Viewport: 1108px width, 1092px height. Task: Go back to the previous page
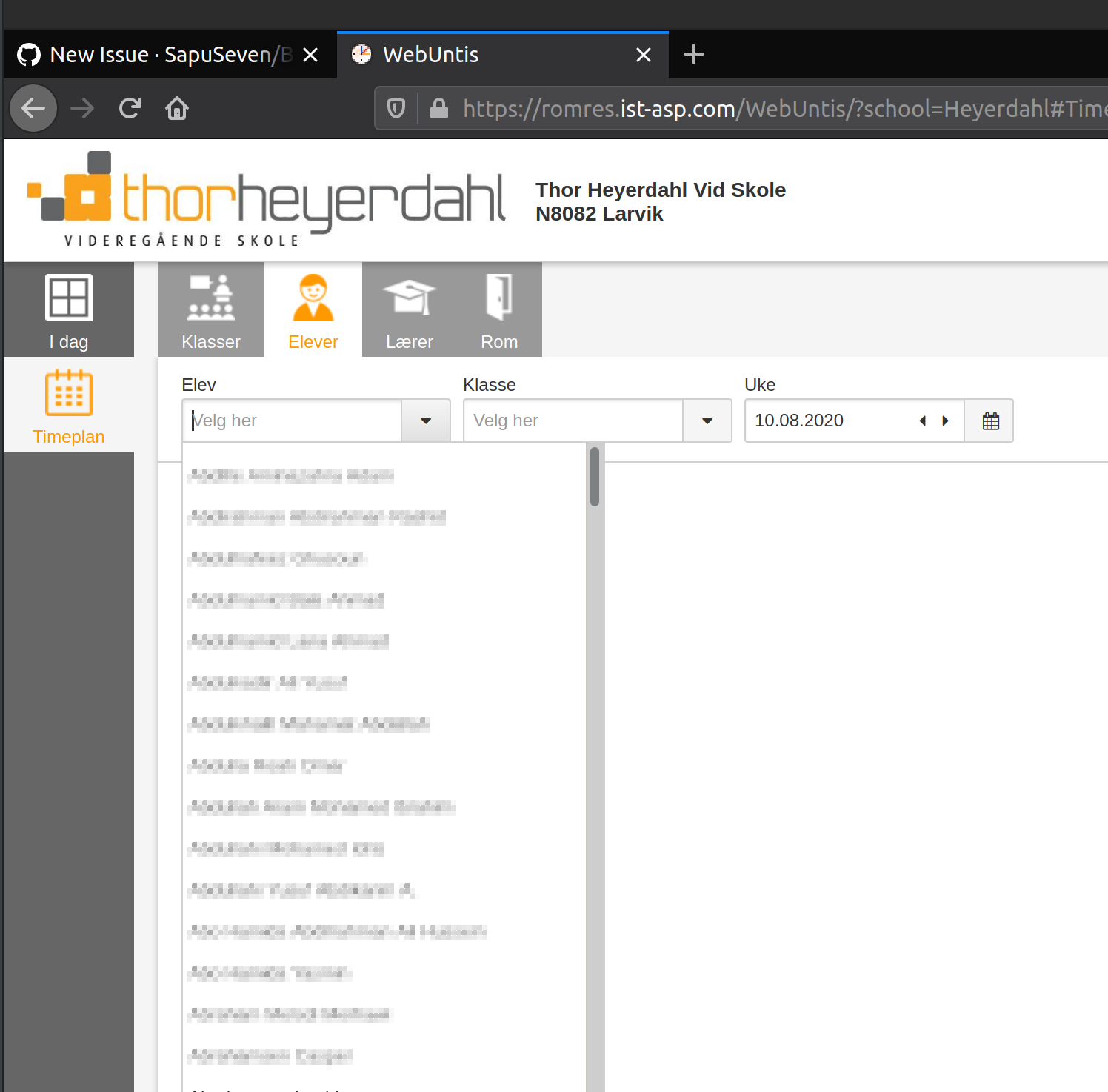(x=33, y=108)
